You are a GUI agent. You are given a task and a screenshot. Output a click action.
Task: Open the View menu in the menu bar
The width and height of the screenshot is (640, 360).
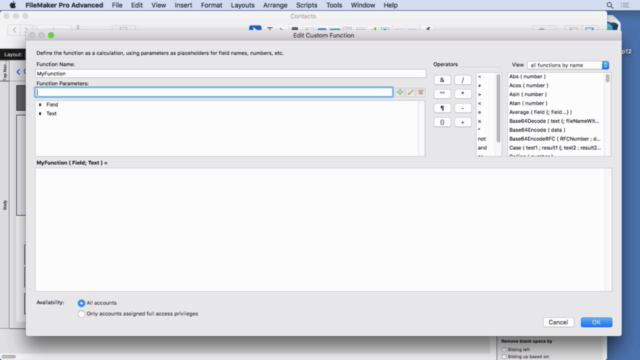[x=158, y=5]
